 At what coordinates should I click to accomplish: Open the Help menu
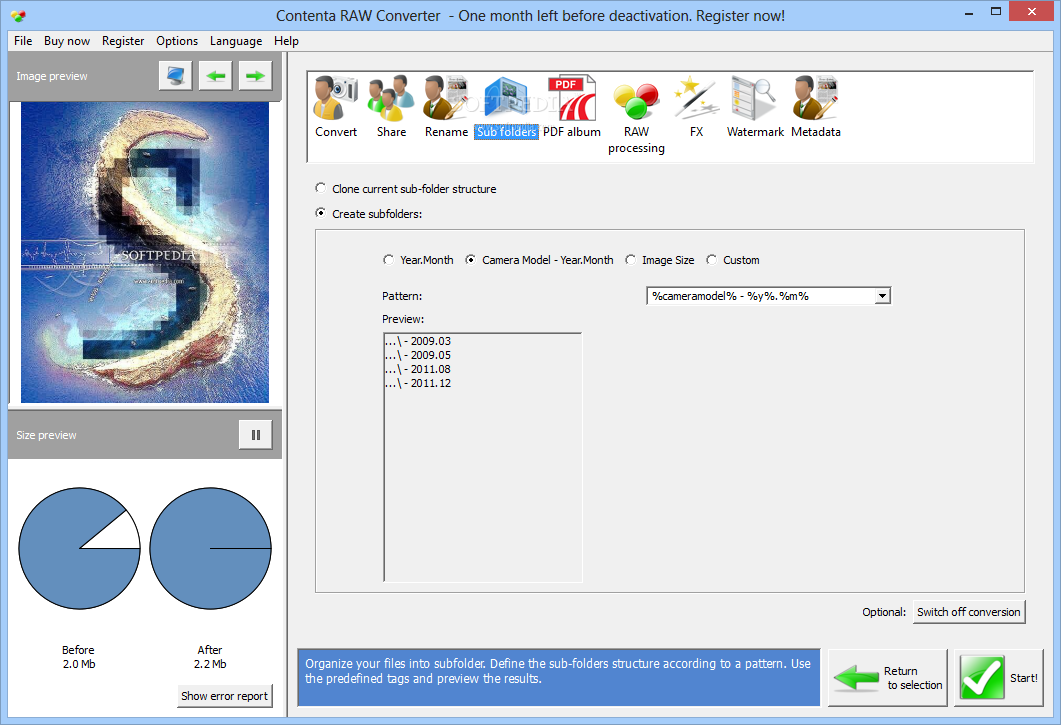coord(286,41)
